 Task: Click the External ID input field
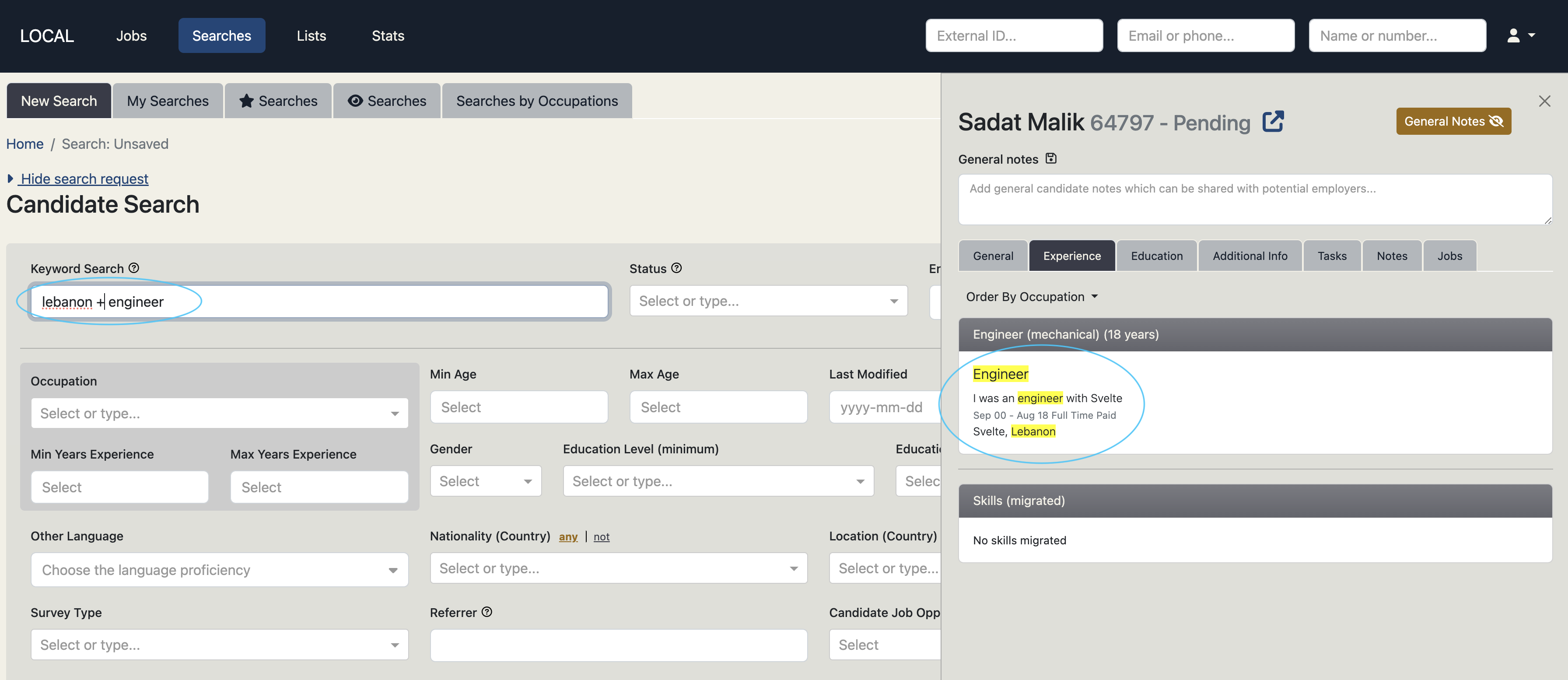pyautogui.click(x=1014, y=36)
